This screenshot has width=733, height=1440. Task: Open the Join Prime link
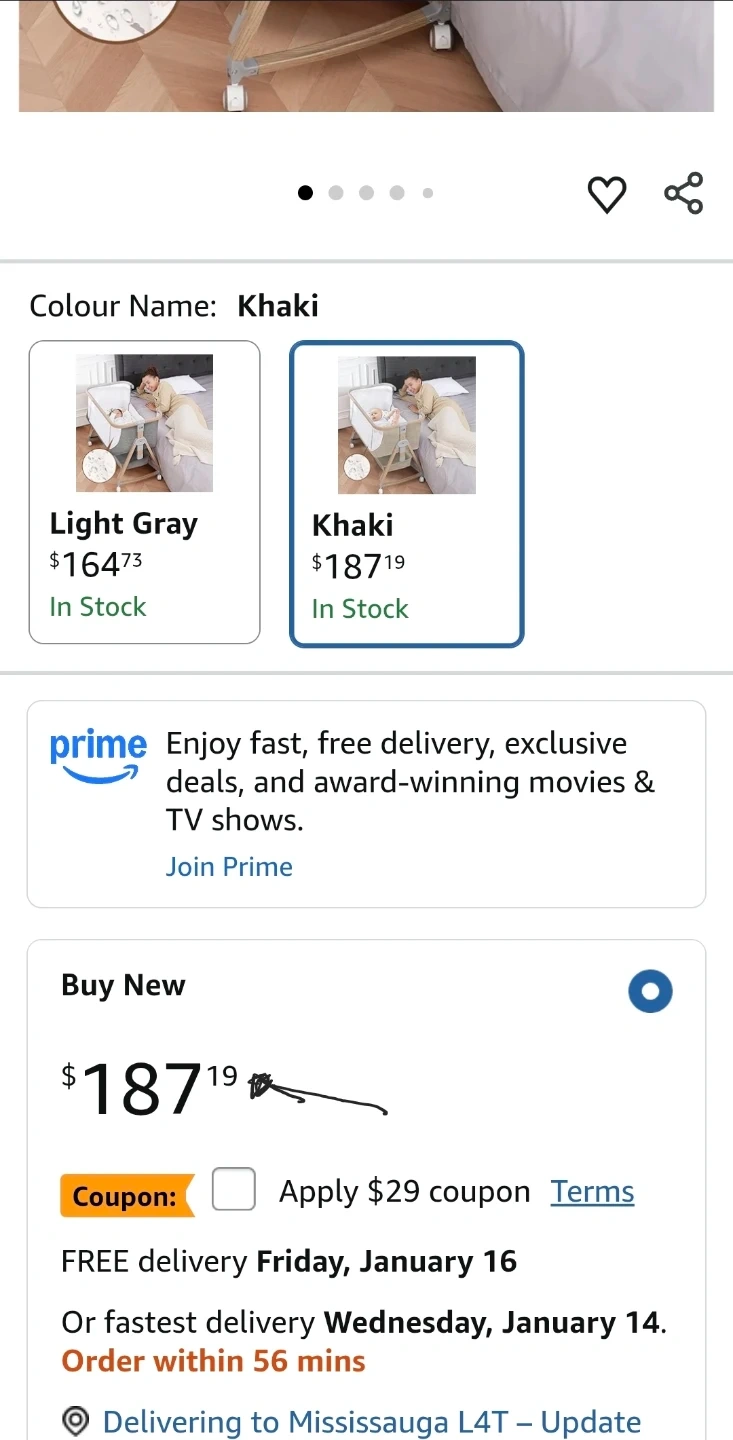(229, 867)
